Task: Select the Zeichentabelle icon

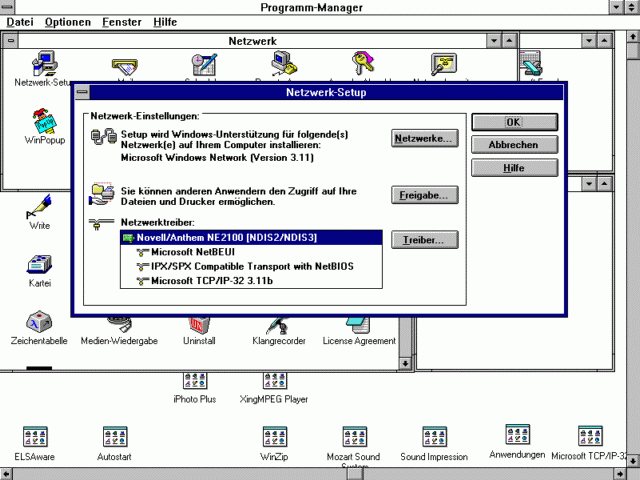Action: pyautogui.click(x=40, y=323)
